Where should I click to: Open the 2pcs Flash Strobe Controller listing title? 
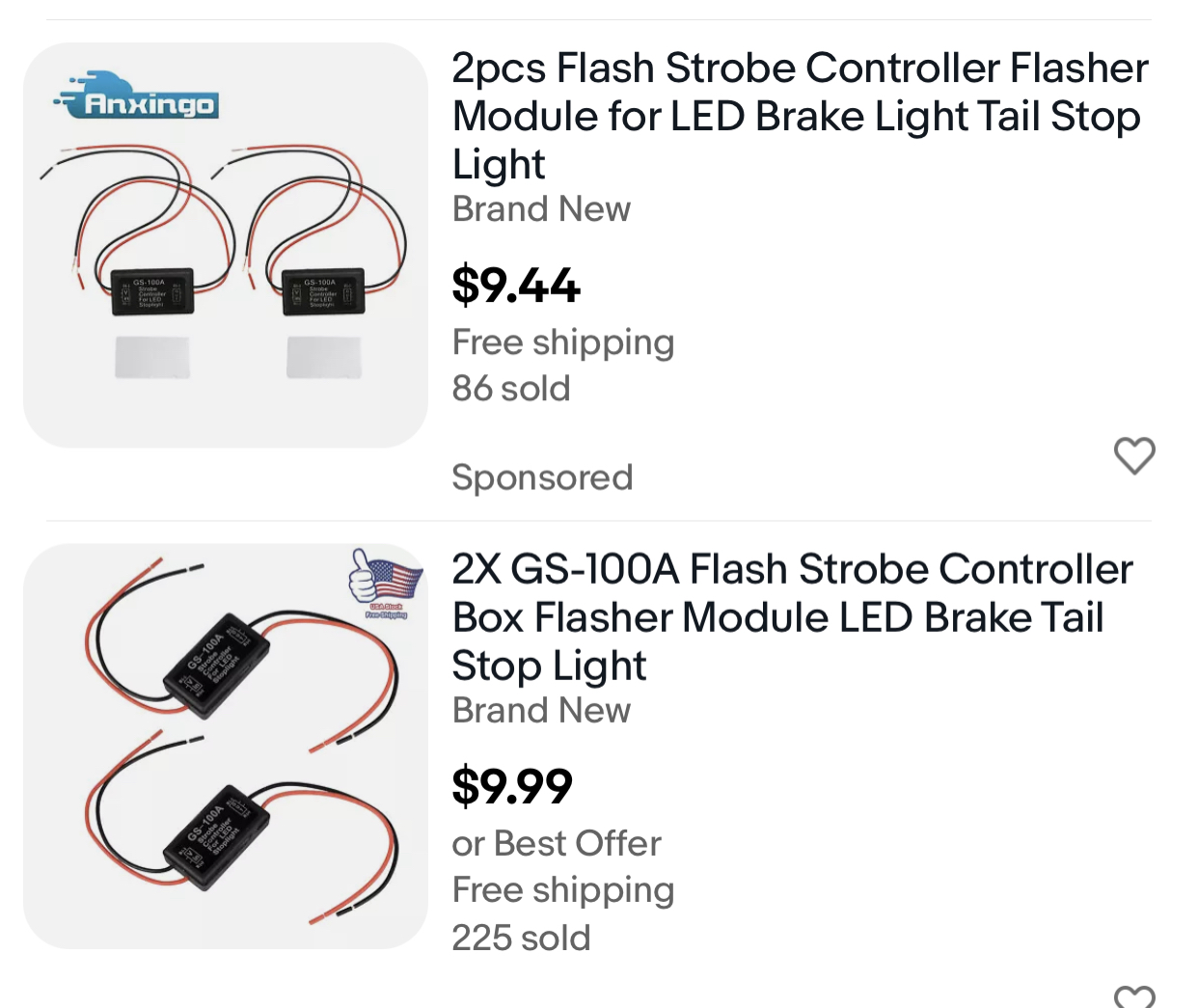click(800, 116)
